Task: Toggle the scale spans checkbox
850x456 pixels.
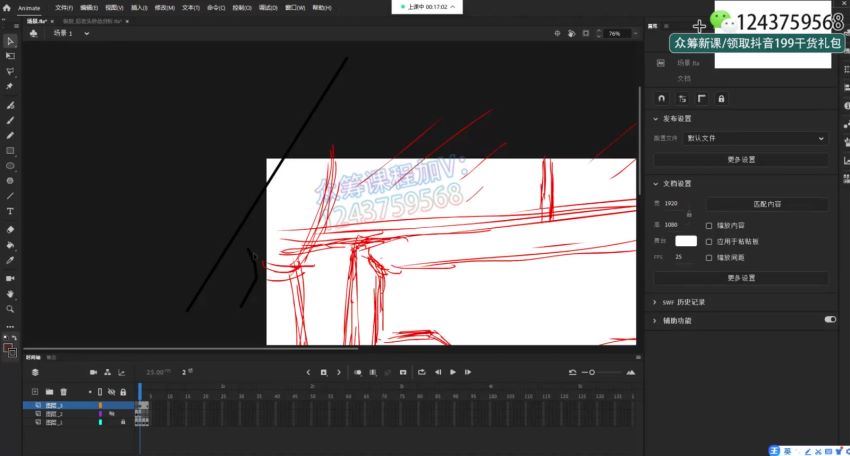Action: click(709, 258)
